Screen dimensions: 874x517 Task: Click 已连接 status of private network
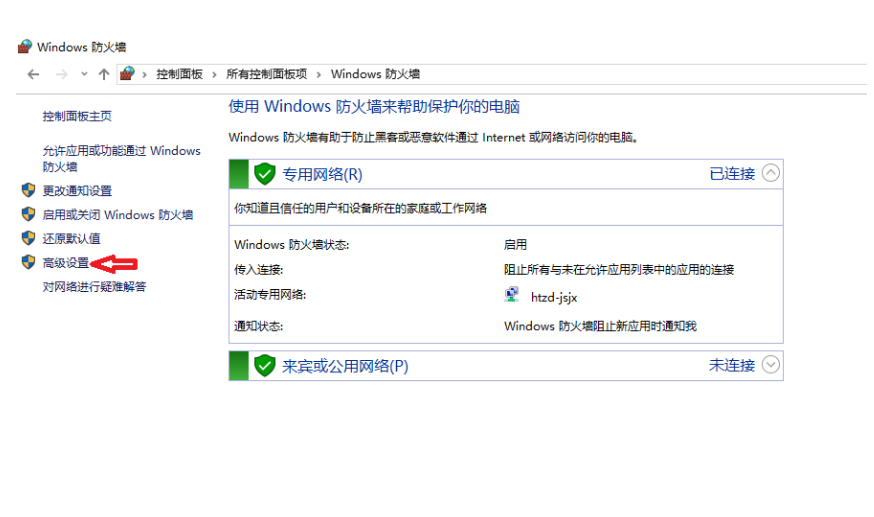732,173
